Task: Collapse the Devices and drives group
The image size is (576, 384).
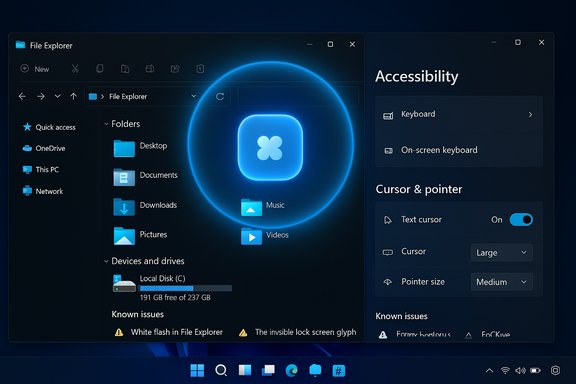Action: (106, 261)
